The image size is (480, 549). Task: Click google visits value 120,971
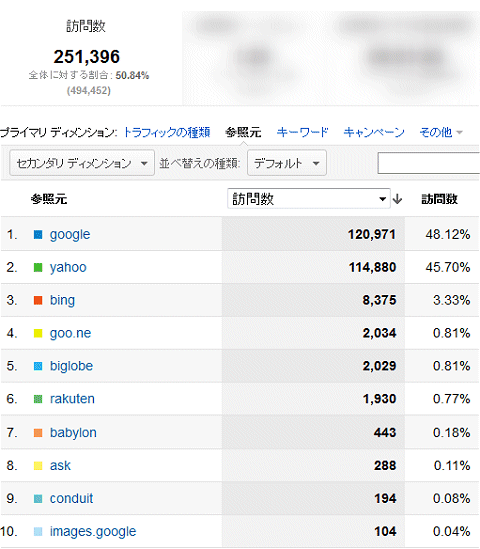(372, 234)
